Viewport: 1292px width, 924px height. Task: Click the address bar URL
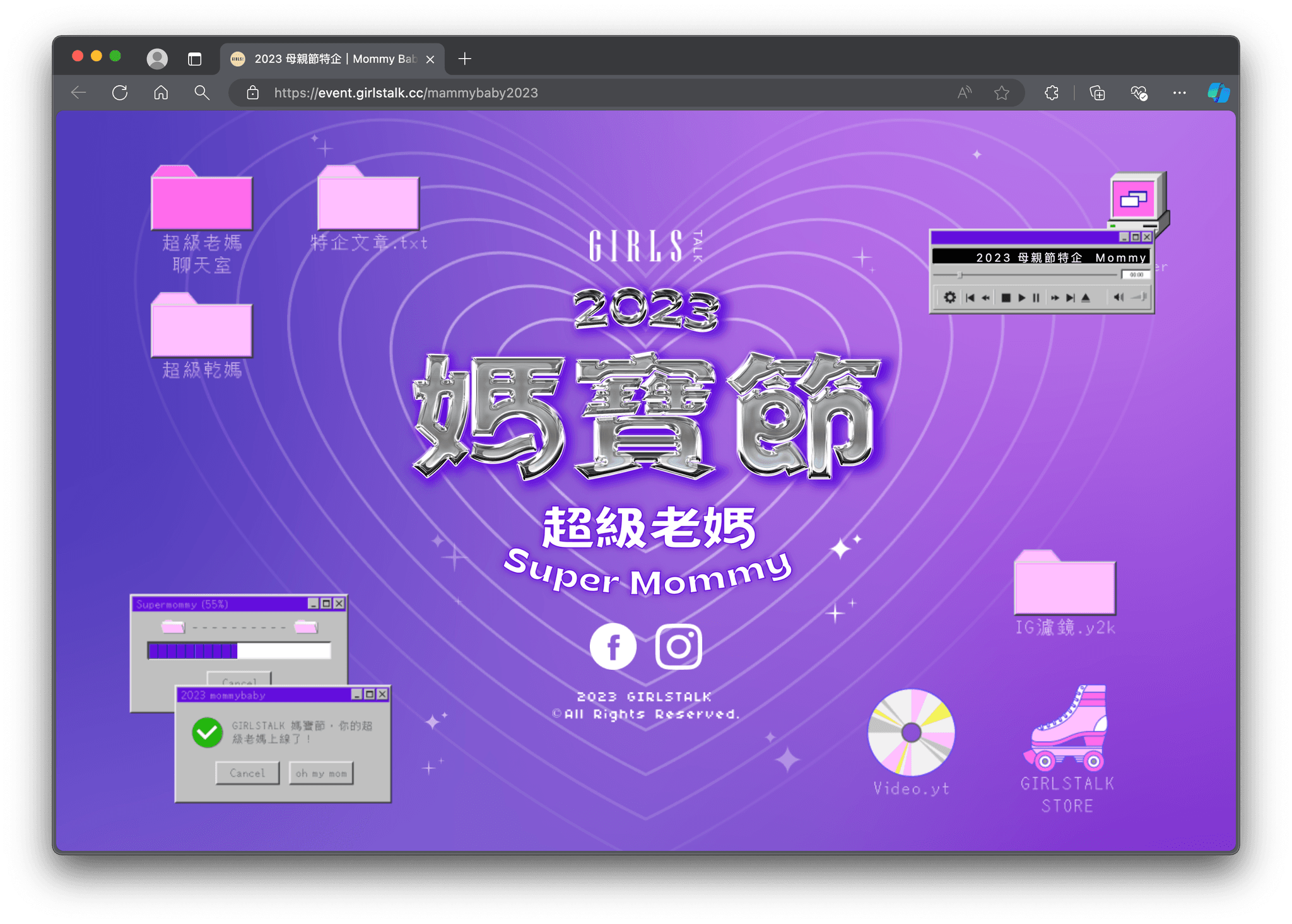point(406,93)
